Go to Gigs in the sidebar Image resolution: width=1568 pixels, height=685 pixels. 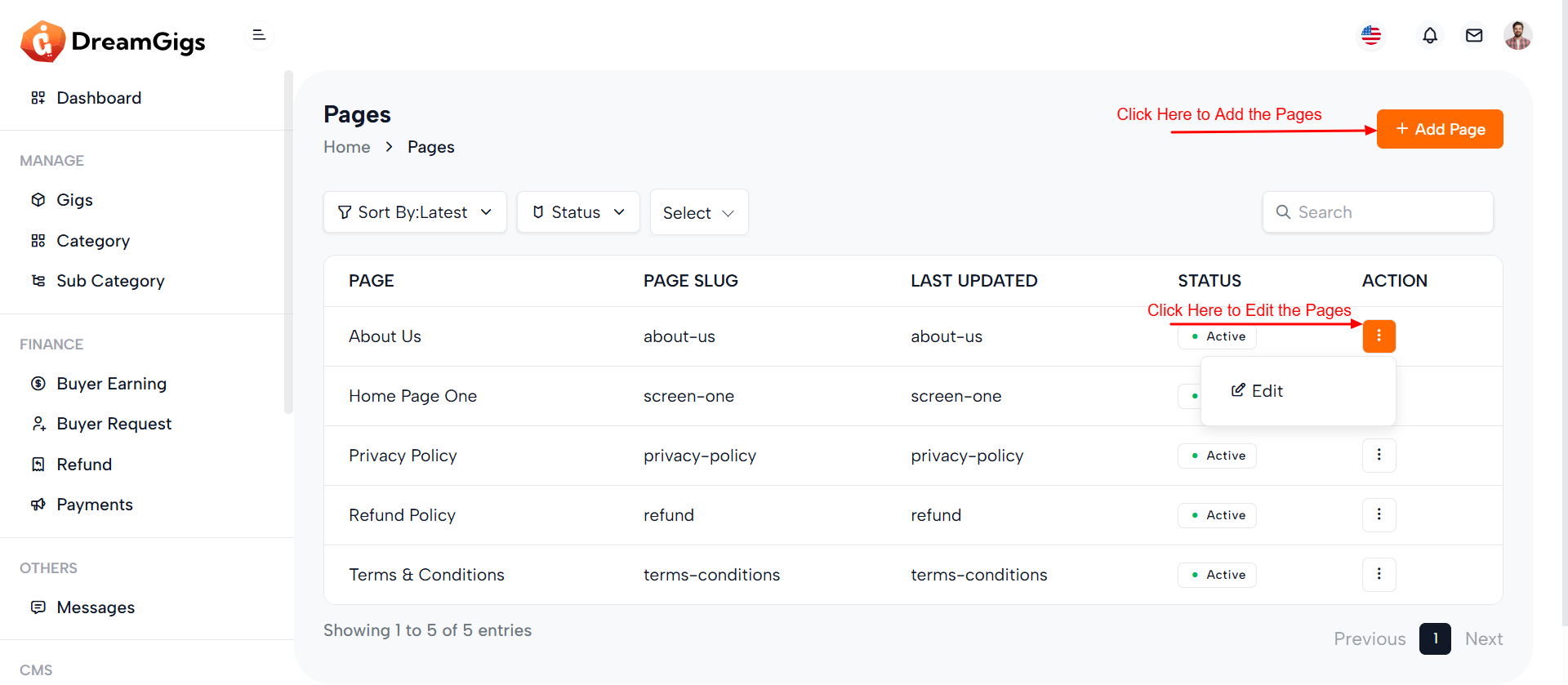[74, 200]
